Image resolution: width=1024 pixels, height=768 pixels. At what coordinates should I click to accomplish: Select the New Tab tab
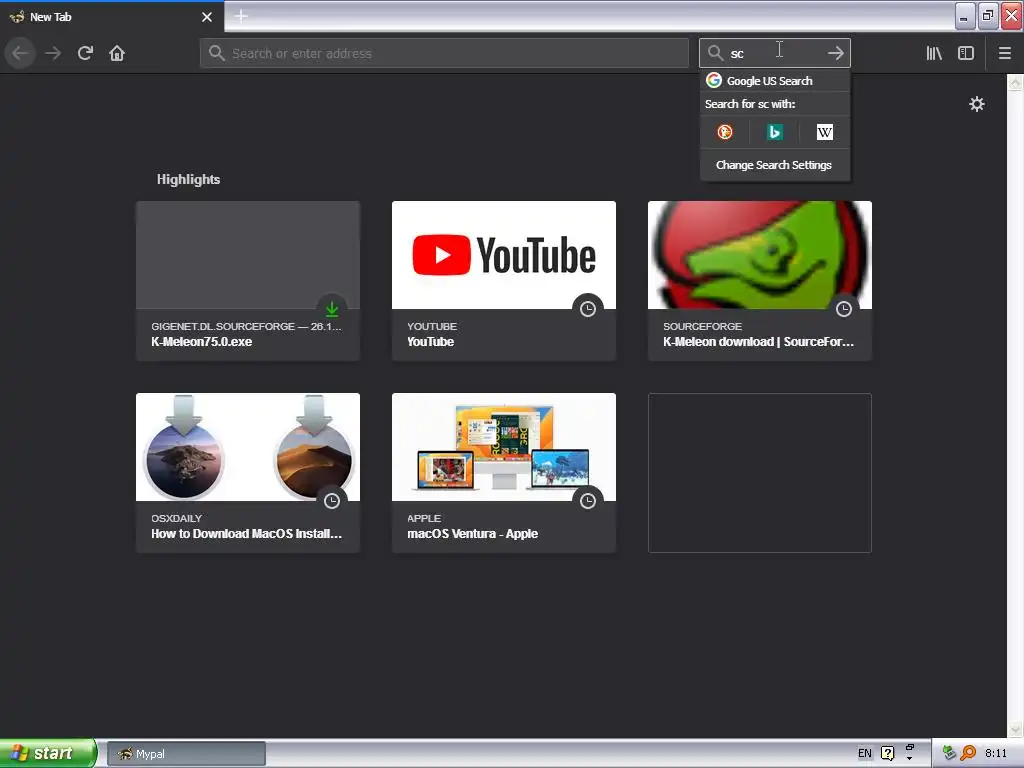(111, 17)
